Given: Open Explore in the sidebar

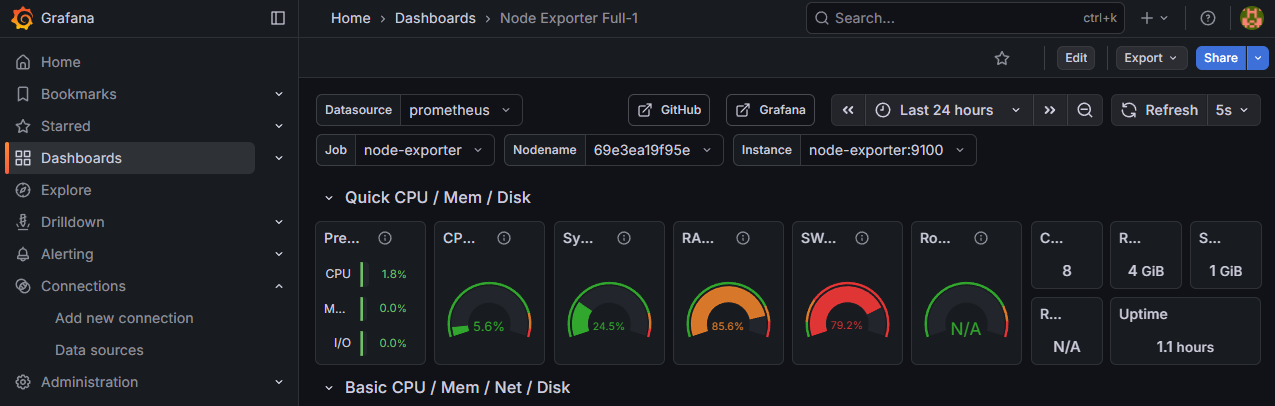Looking at the screenshot, I should (66, 190).
